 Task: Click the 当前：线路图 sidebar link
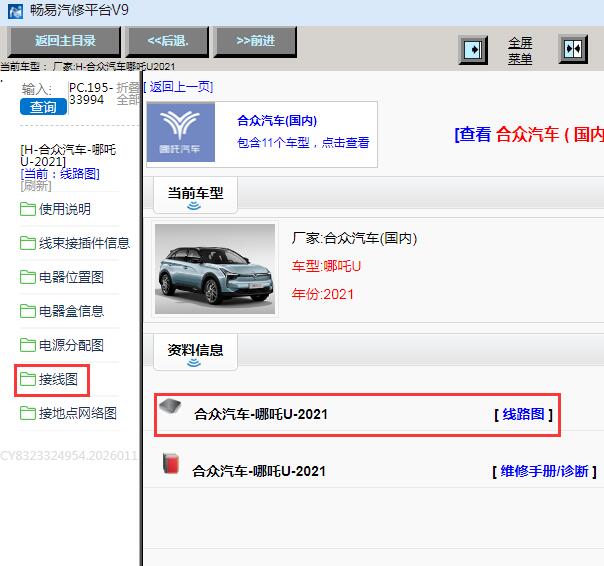[60, 174]
